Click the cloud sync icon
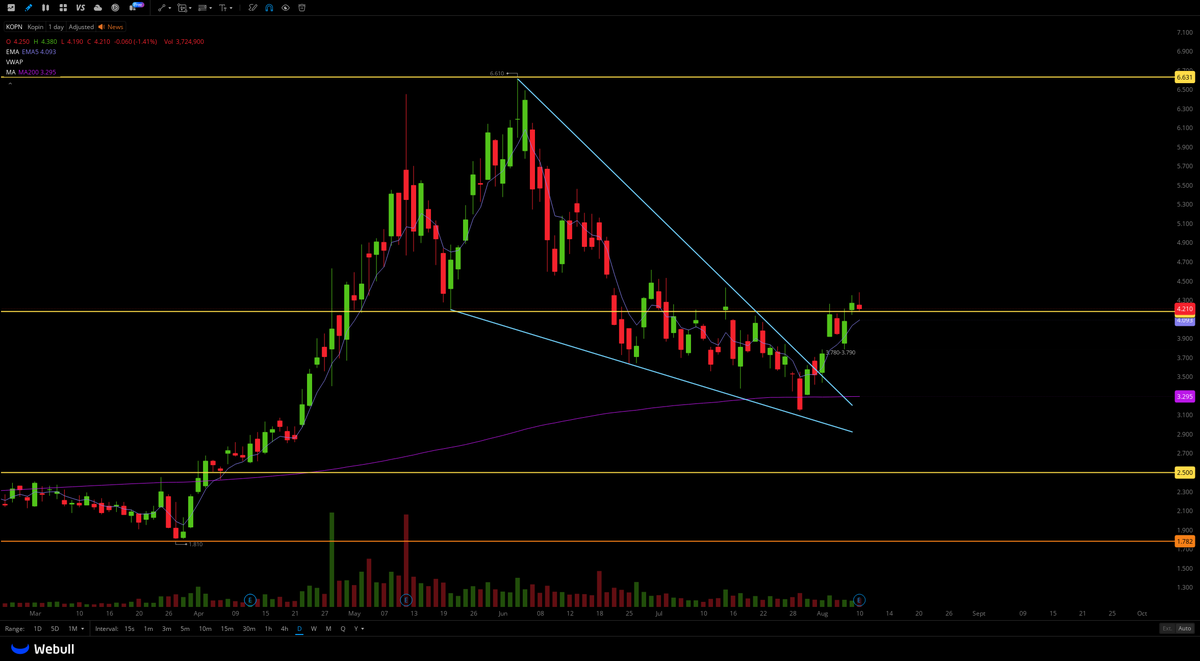1200x661 pixels. pos(98,7)
